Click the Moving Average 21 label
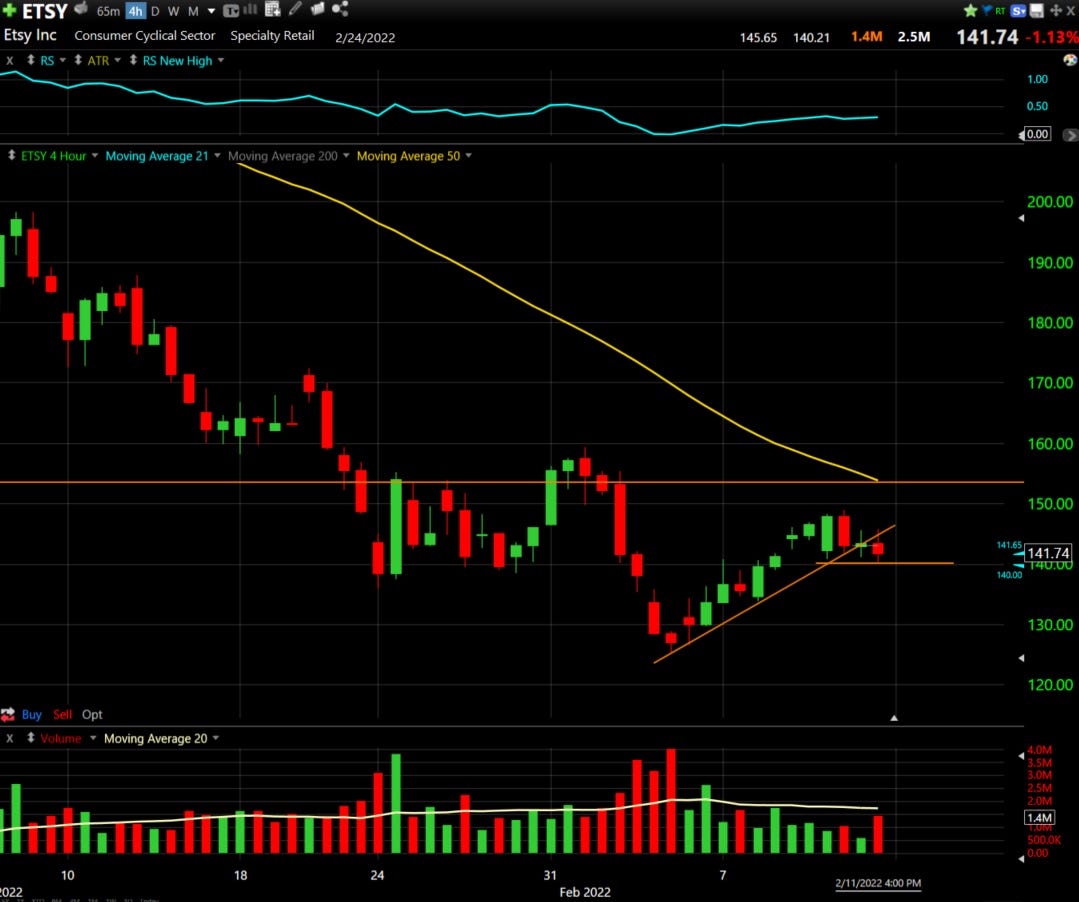The width and height of the screenshot is (1079, 902). (x=157, y=156)
